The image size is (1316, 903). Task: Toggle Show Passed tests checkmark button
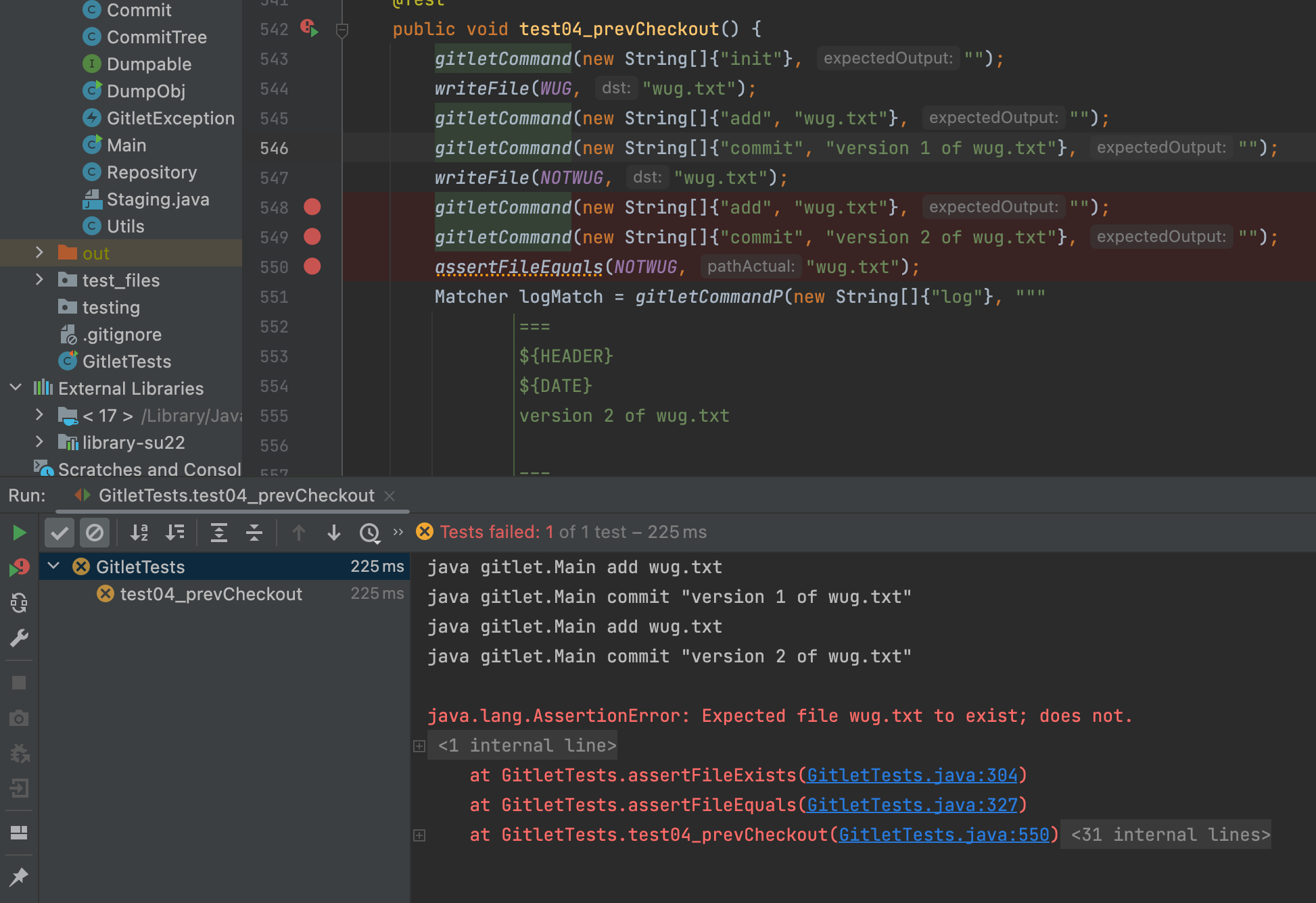pyautogui.click(x=60, y=533)
